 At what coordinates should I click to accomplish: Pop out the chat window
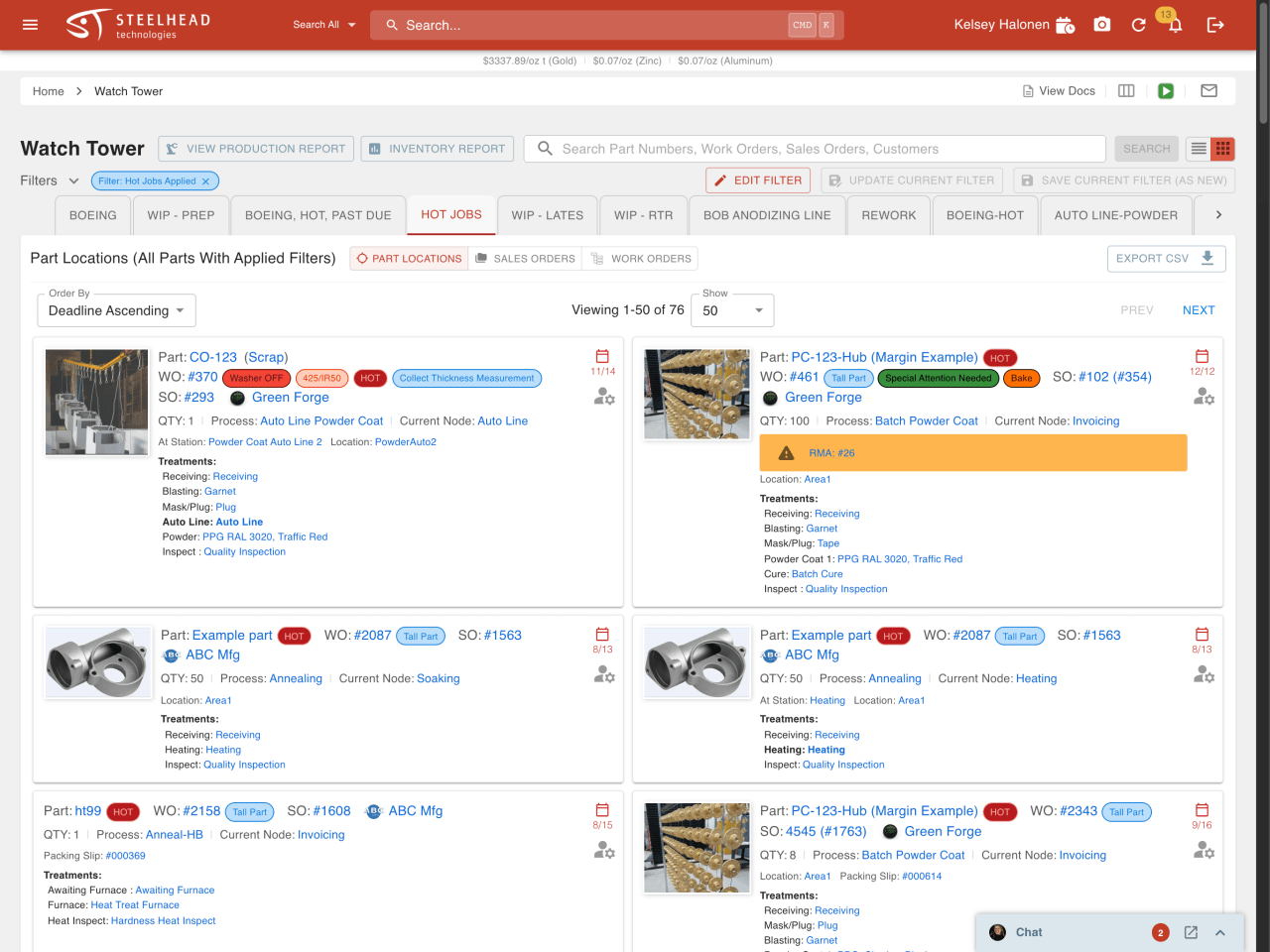(x=1191, y=932)
